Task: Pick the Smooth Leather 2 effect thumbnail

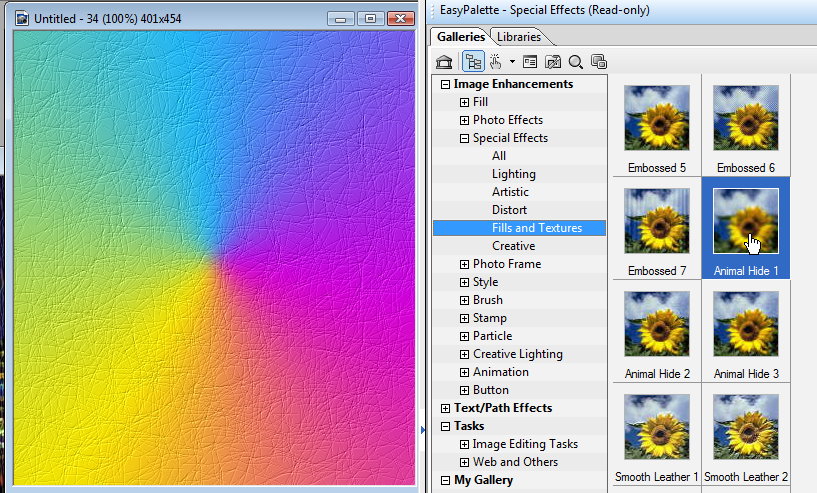Action: pos(746,427)
